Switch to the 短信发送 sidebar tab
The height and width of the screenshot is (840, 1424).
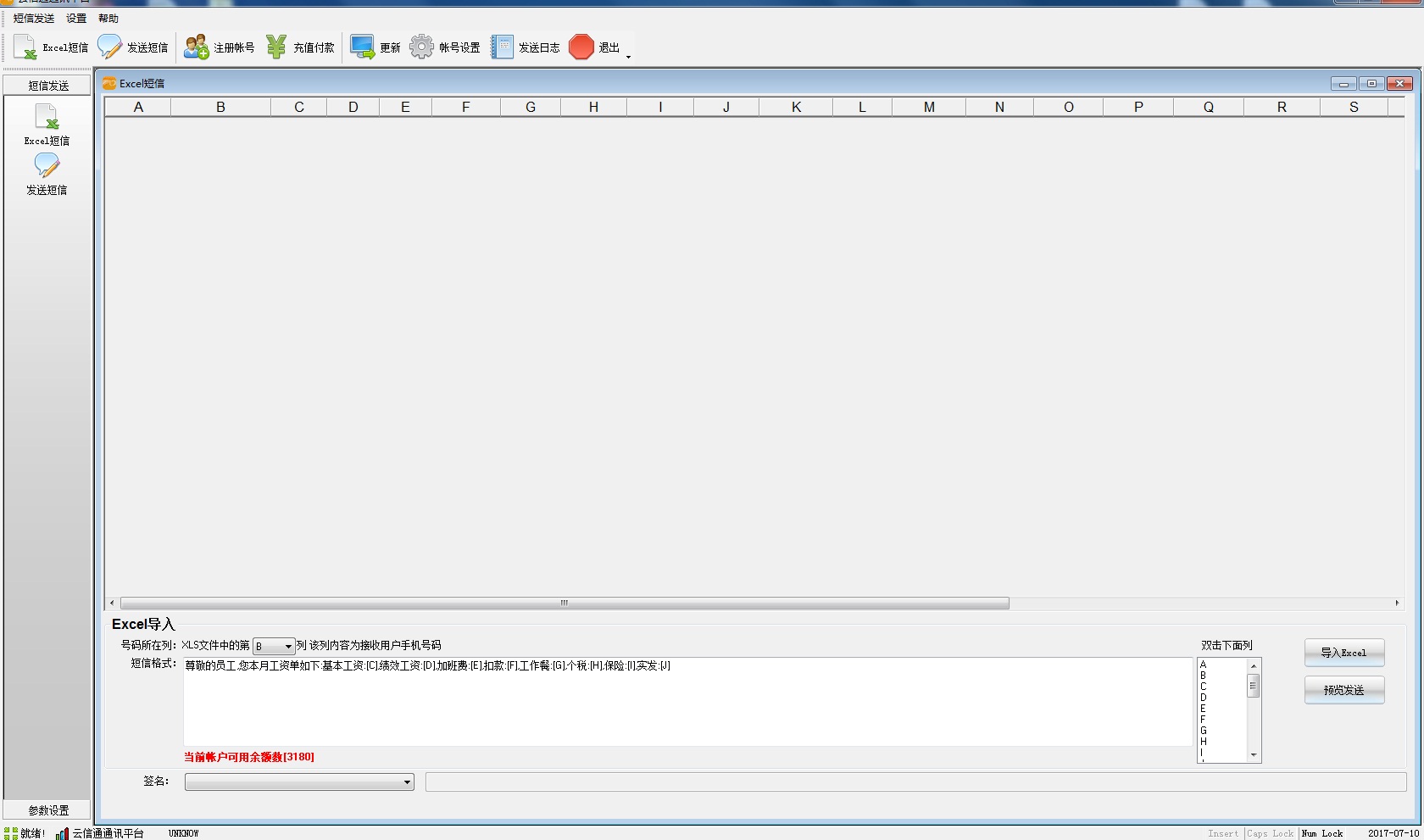click(x=47, y=86)
